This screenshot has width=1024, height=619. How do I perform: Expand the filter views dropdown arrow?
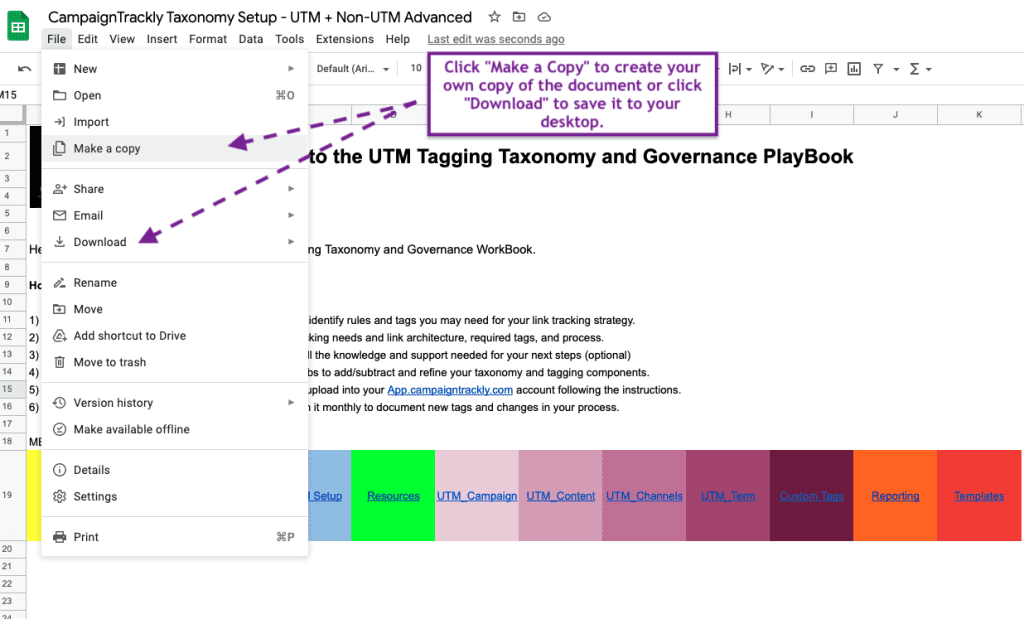(896, 69)
